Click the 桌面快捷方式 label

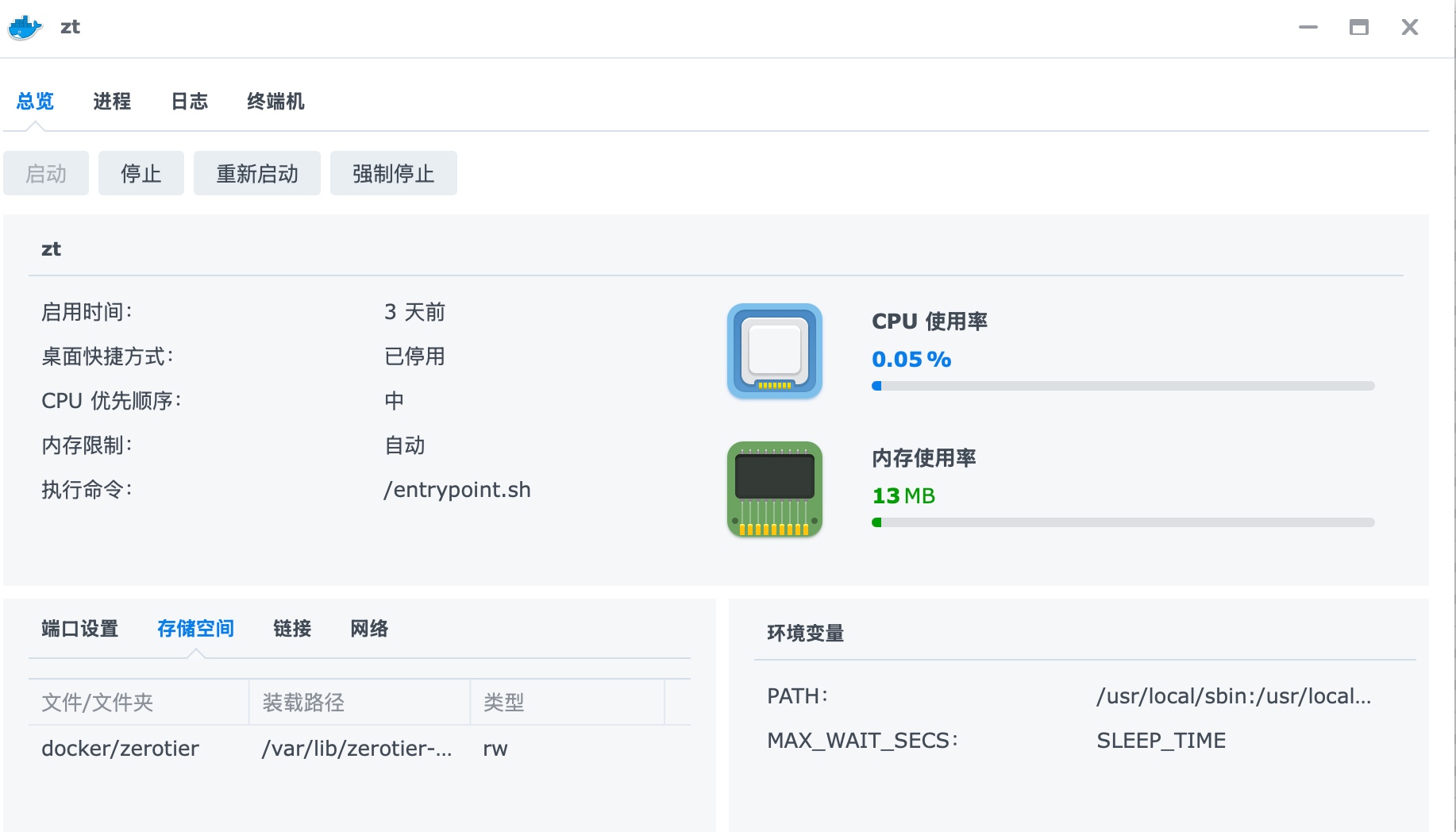pyautogui.click(x=108, y=356)
